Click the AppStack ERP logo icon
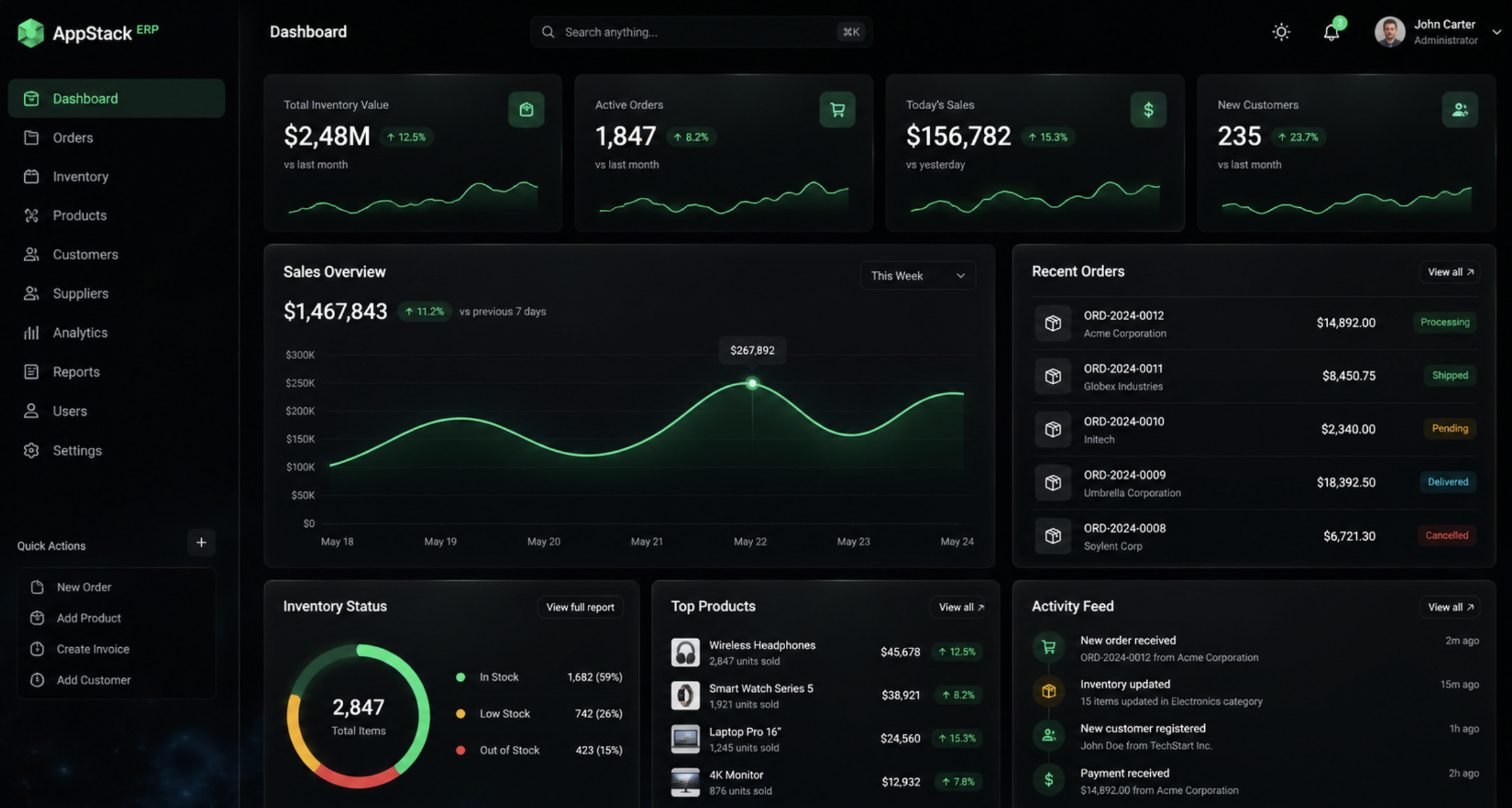 [30, 32]
